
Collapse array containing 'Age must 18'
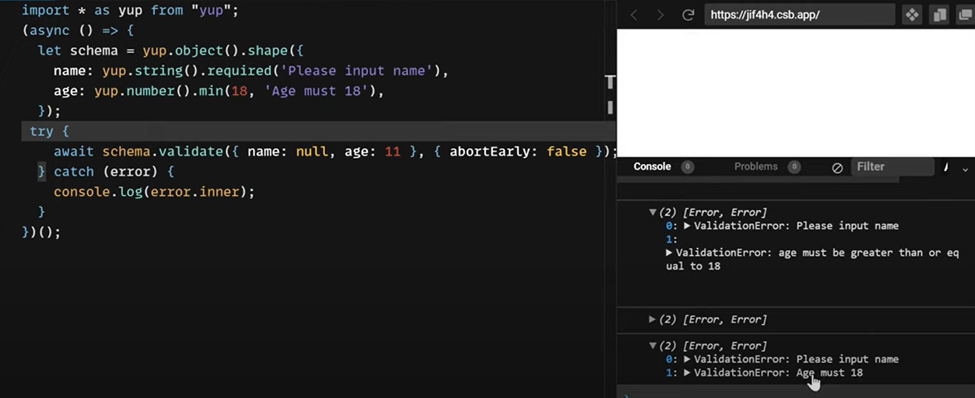coord(652,346)
